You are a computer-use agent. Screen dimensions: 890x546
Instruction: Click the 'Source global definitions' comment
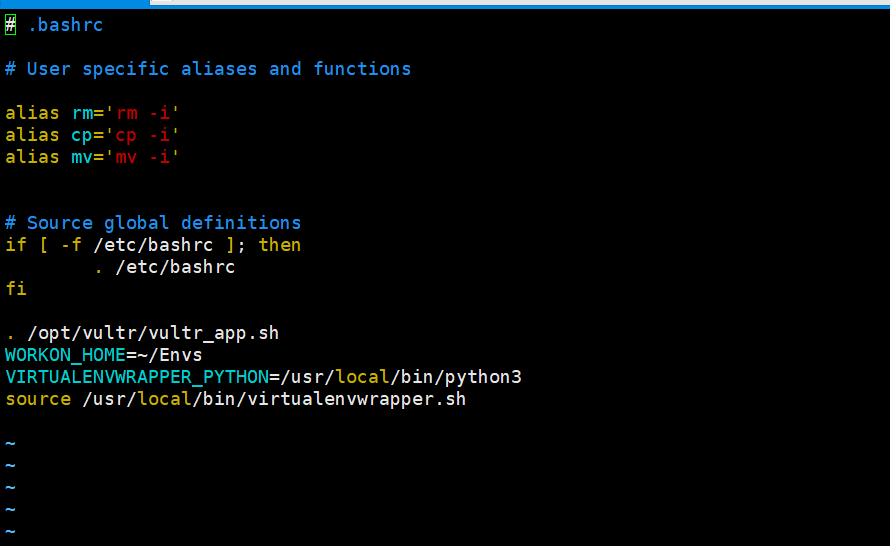163,223
